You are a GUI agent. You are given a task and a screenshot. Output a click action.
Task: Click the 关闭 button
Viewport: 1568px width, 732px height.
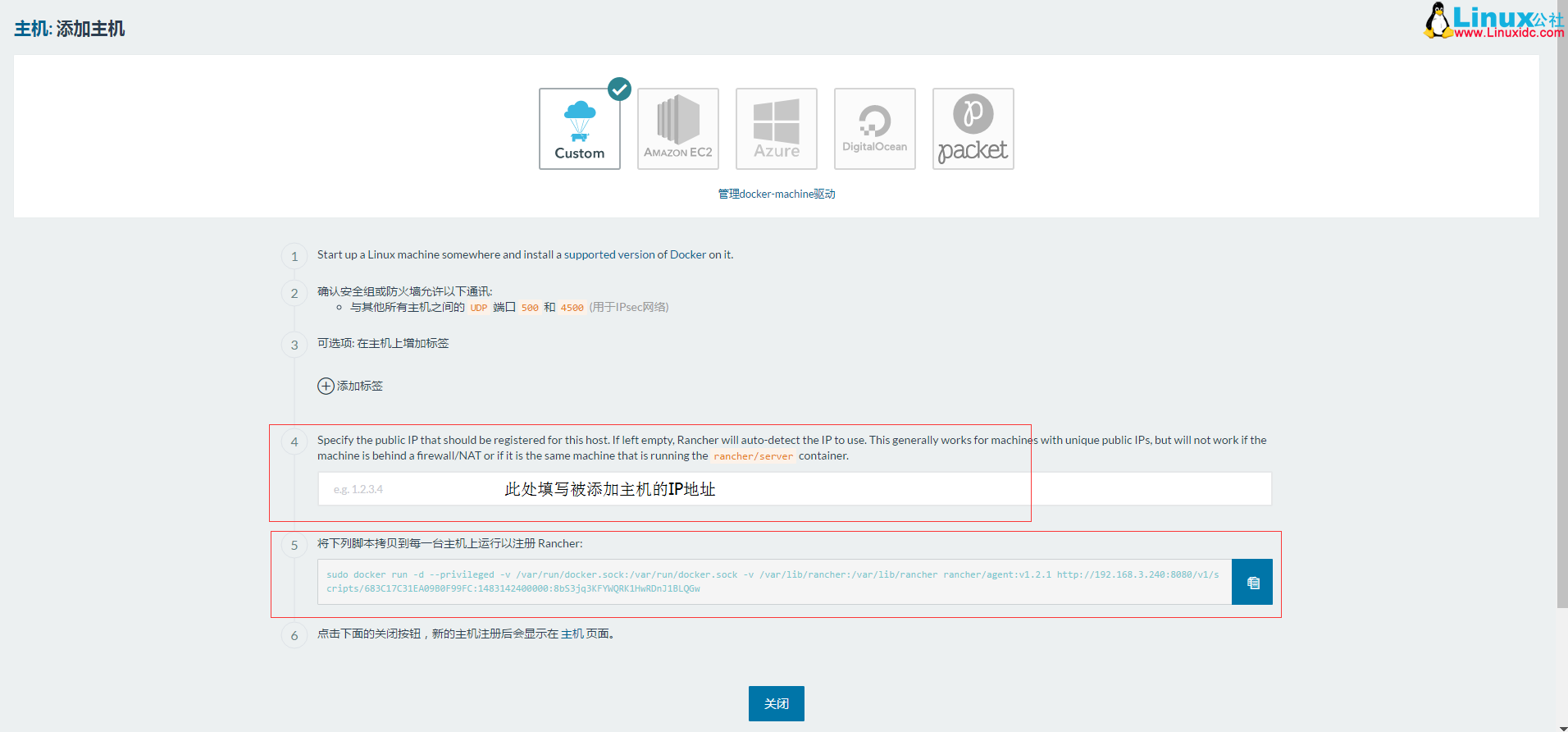pyautogui.click(x=776, y=703)
